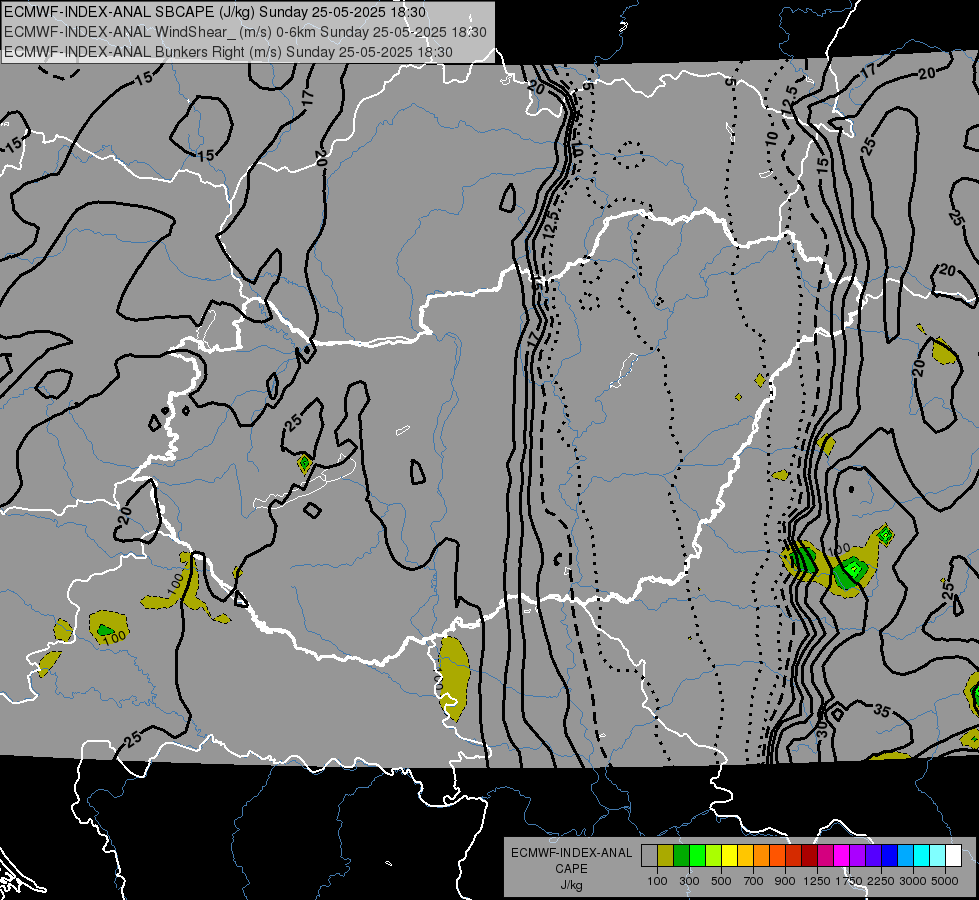Screen dimensions: 979x900
Task: Click the 35 contour label on map
Action: pos(881,710)
